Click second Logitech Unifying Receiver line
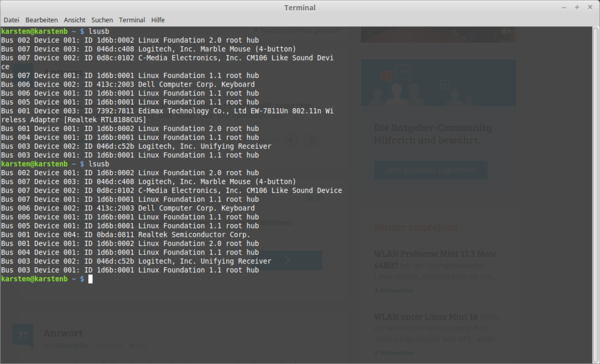 136,261
